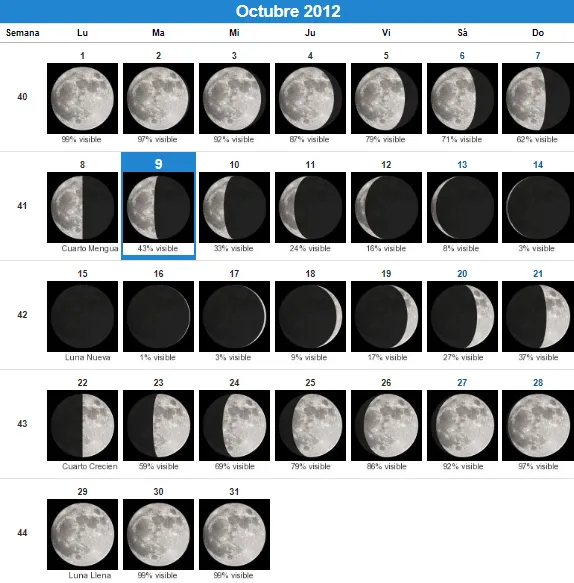Select the moon image for day 31
The width and height of the screenshot is (574, 583).
[234, 534]
